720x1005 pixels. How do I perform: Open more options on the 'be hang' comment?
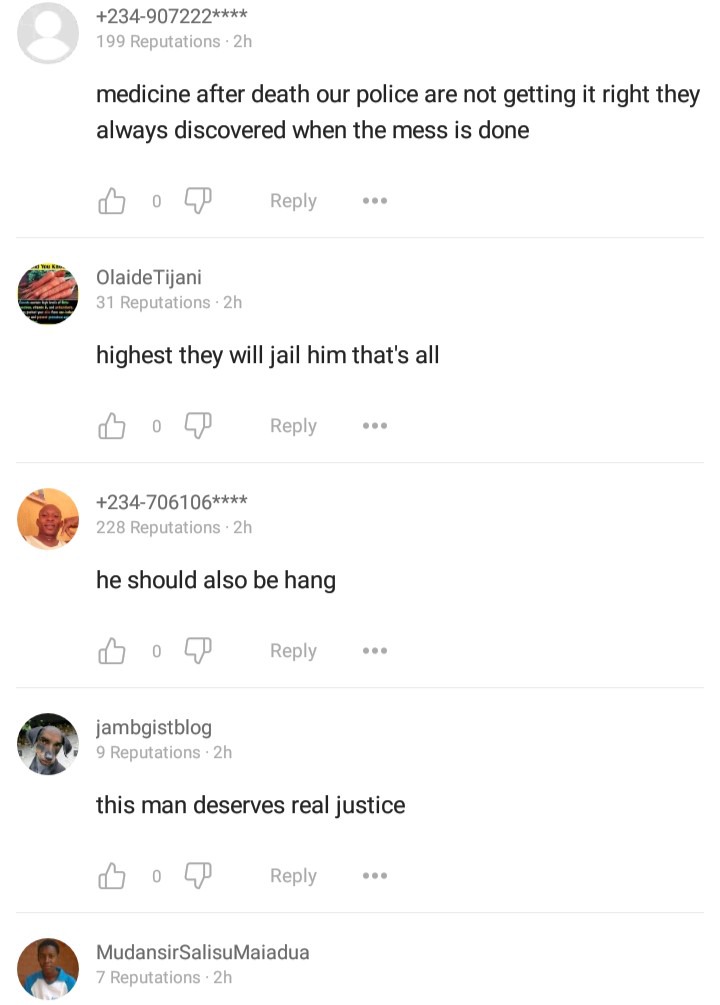coord(374,651)
